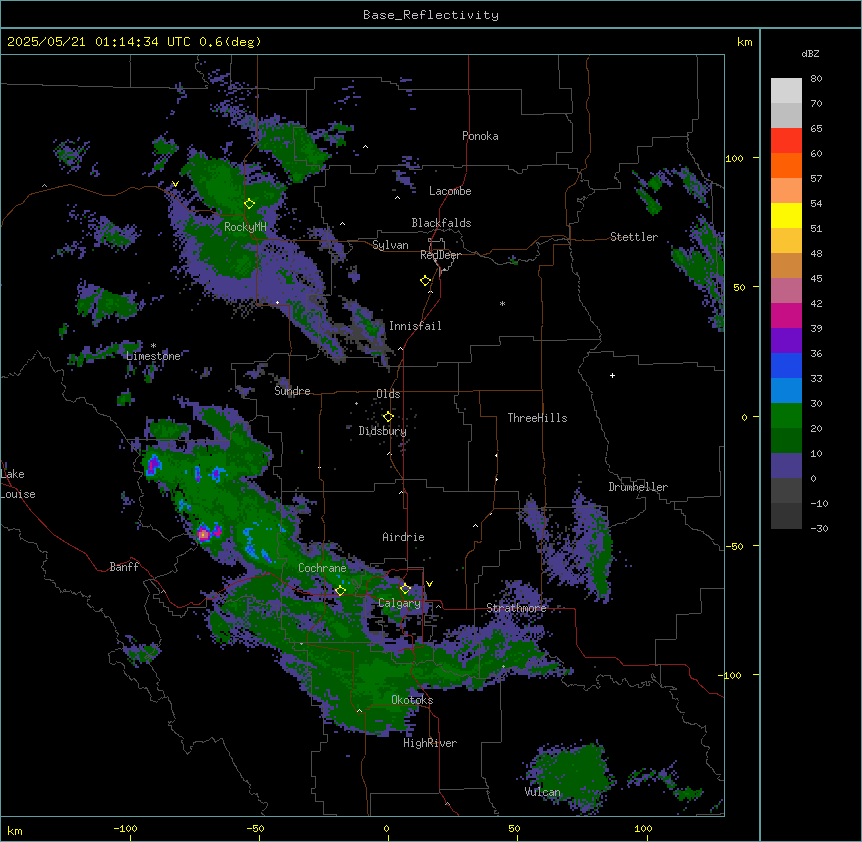Pick the magenta 39-42 dBZ legend swatch
The height and width of the screenshot is (842, 862).
(786, 315)
